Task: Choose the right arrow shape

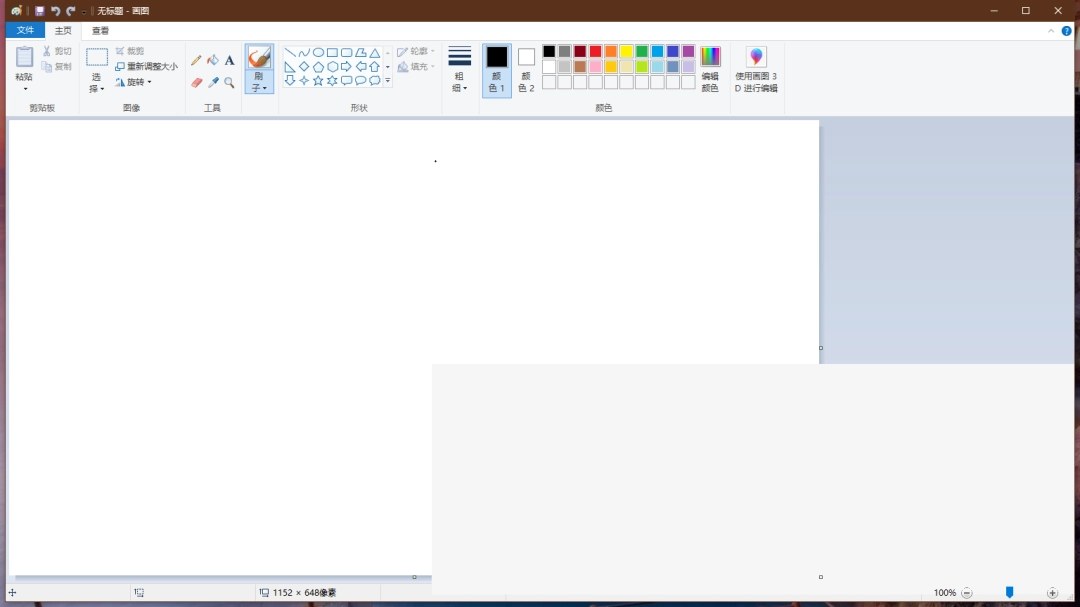Action: click(346, 67)
